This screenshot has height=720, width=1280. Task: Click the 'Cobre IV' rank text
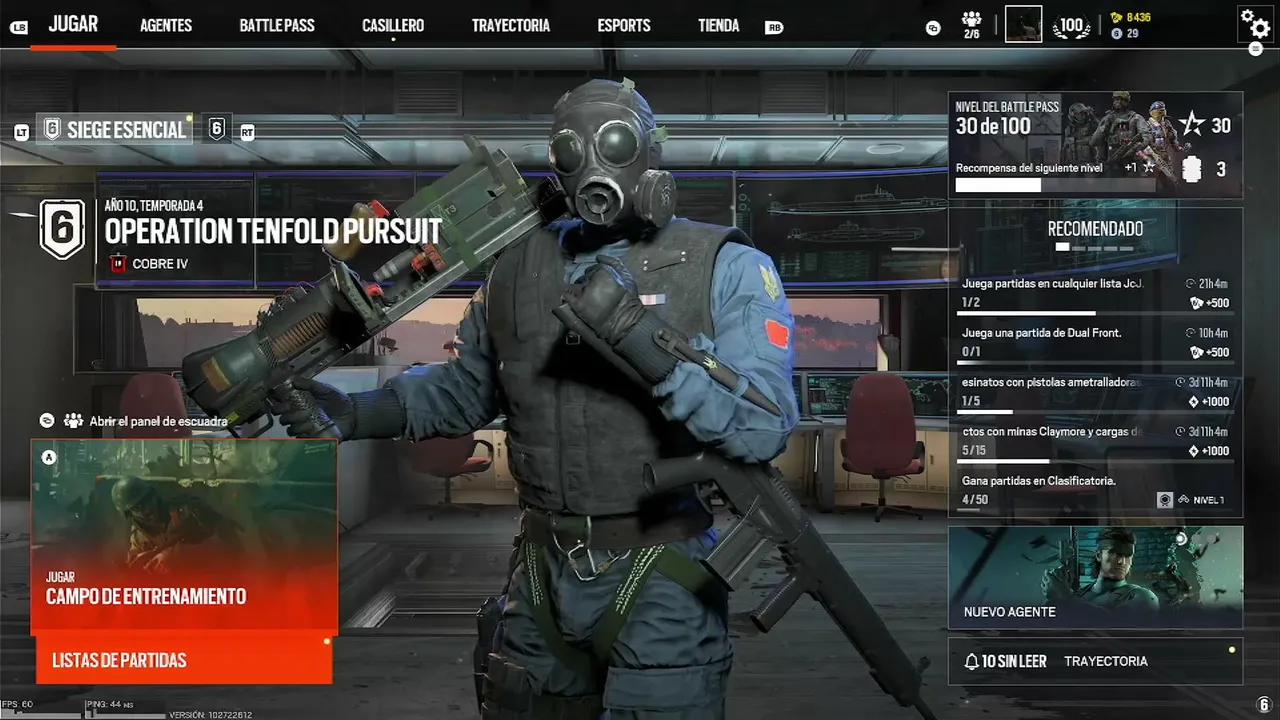tap(160, 264)
